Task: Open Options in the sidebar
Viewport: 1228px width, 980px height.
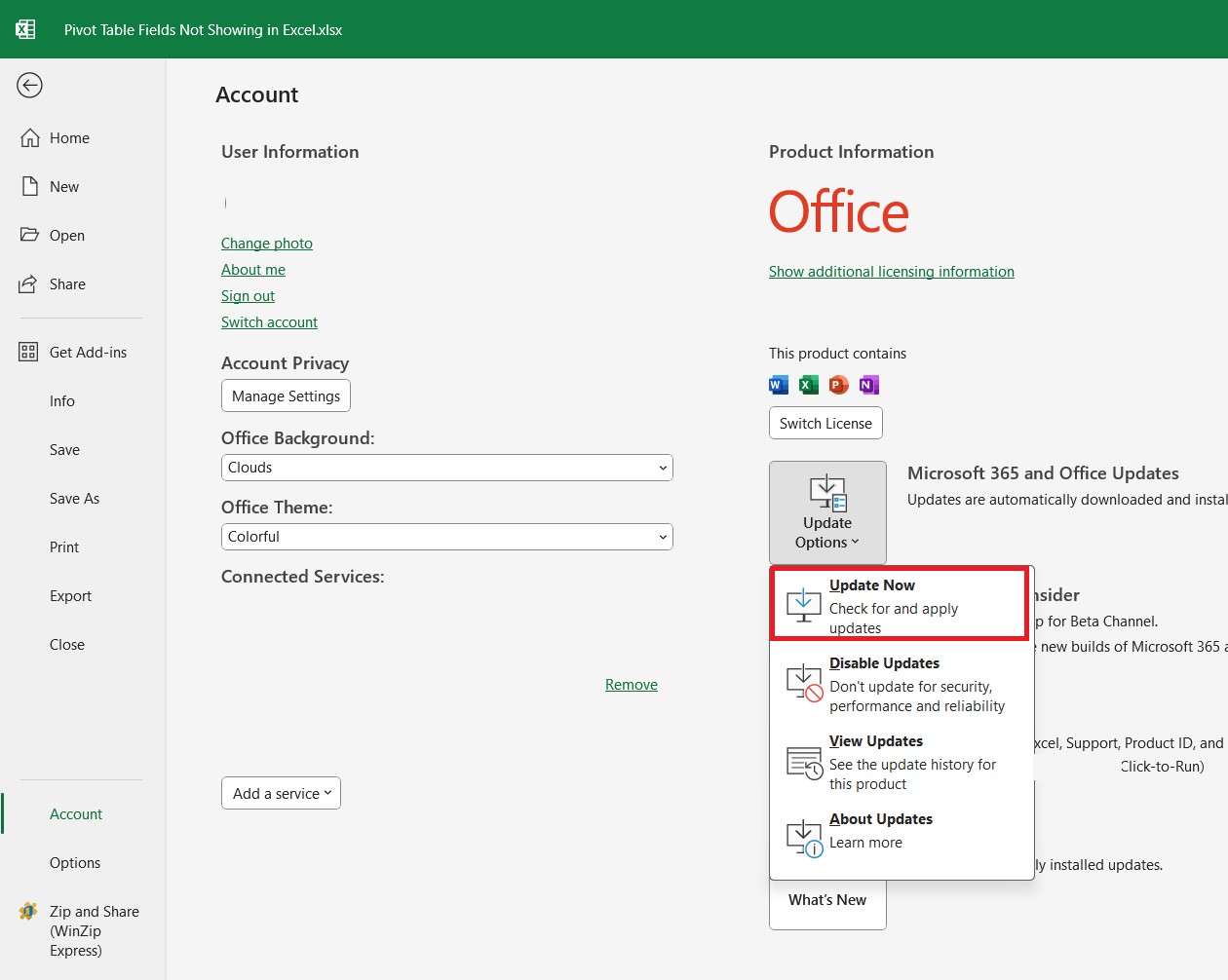Action: pos(75,863)
